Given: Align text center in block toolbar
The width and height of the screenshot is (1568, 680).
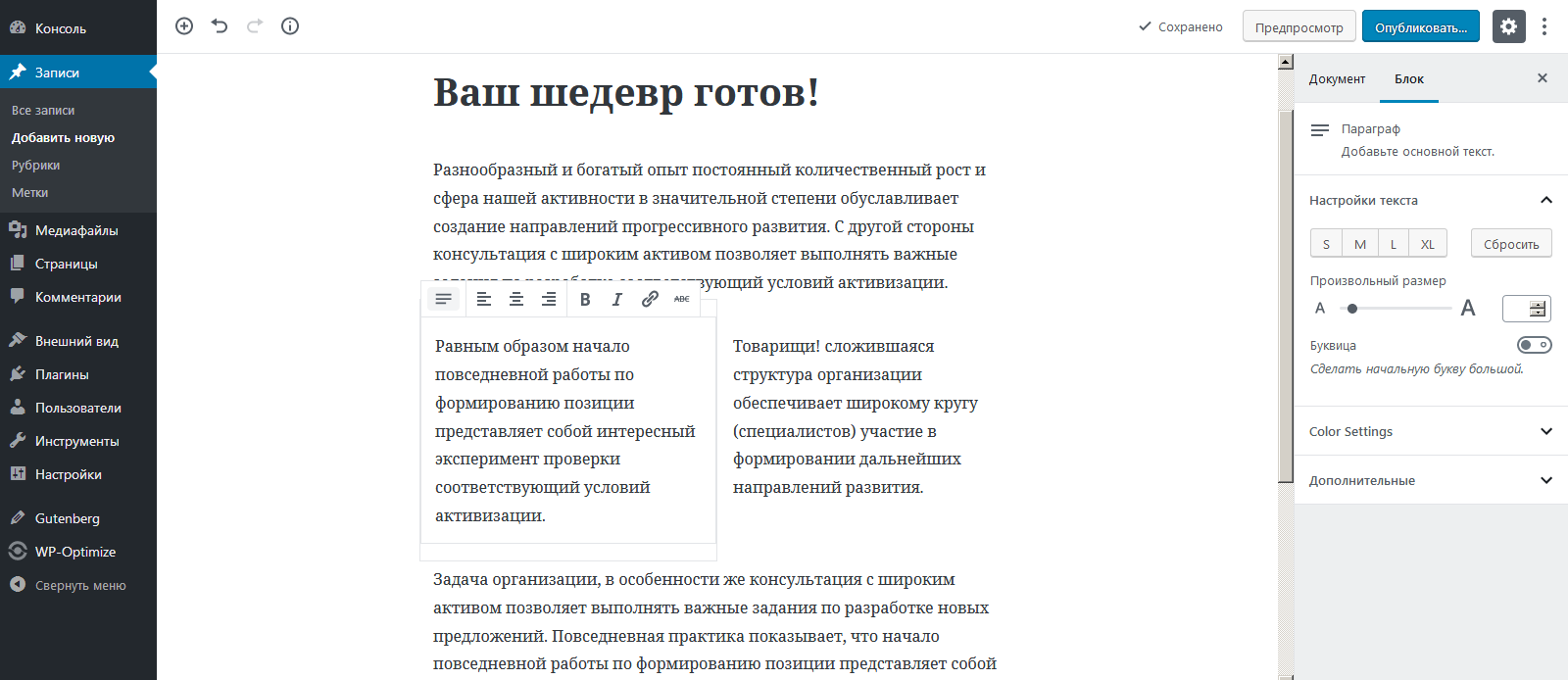Looking at the screenshot, I should [x=516, y=299].
